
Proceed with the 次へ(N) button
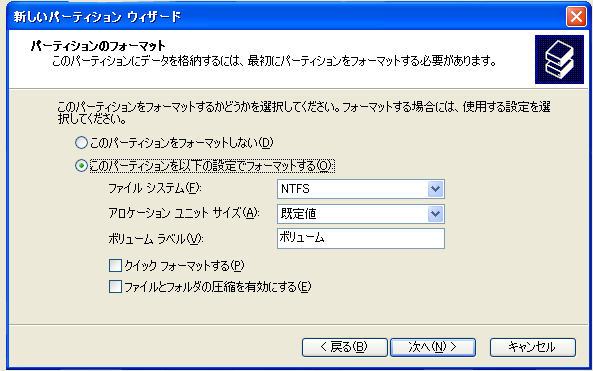(433, 347)
